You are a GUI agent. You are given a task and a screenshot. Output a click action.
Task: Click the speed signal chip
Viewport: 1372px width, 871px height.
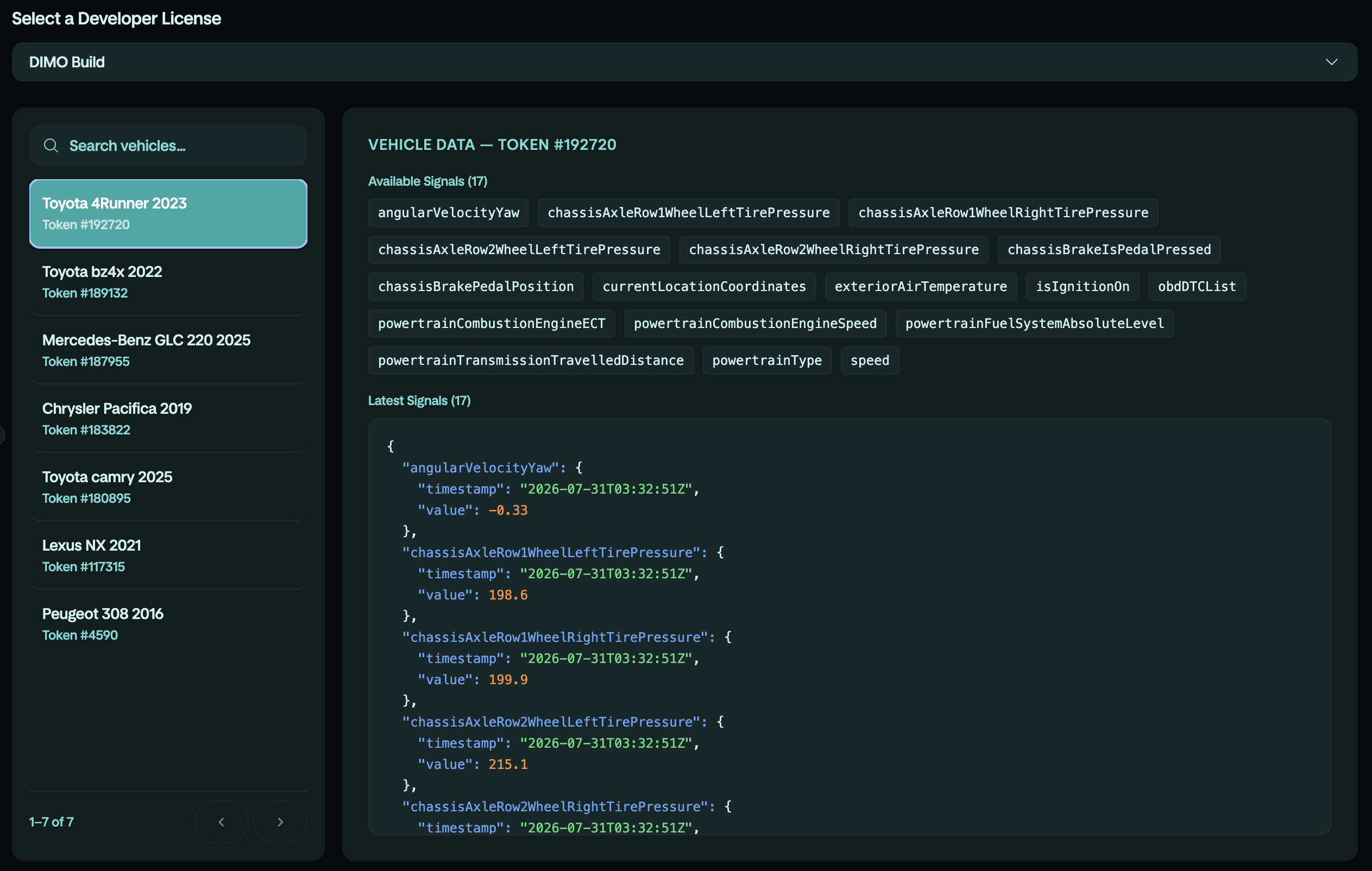tap(870, 361)
